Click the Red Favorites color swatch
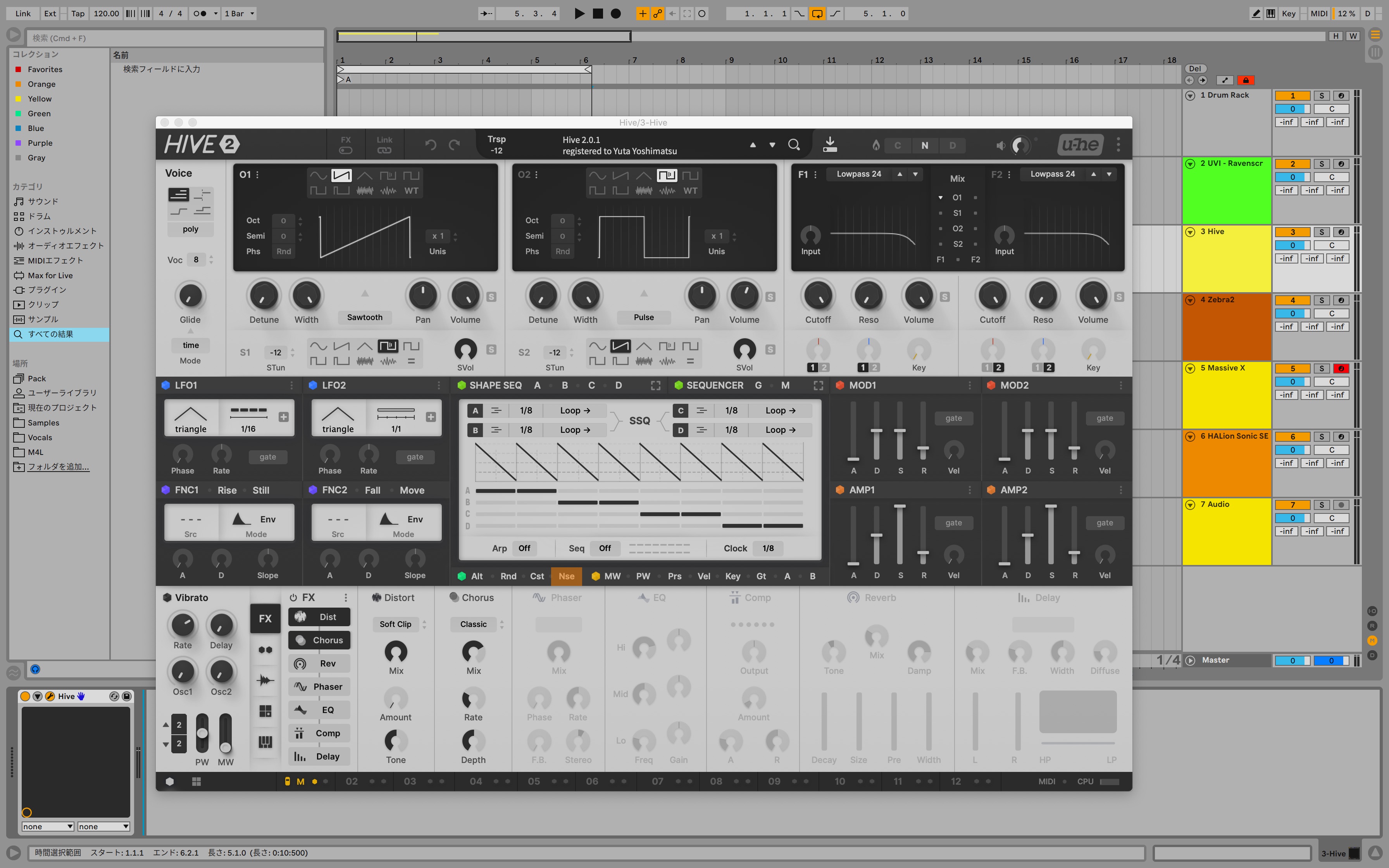Viewport: 1389px width, 868px height. point(18,69)
